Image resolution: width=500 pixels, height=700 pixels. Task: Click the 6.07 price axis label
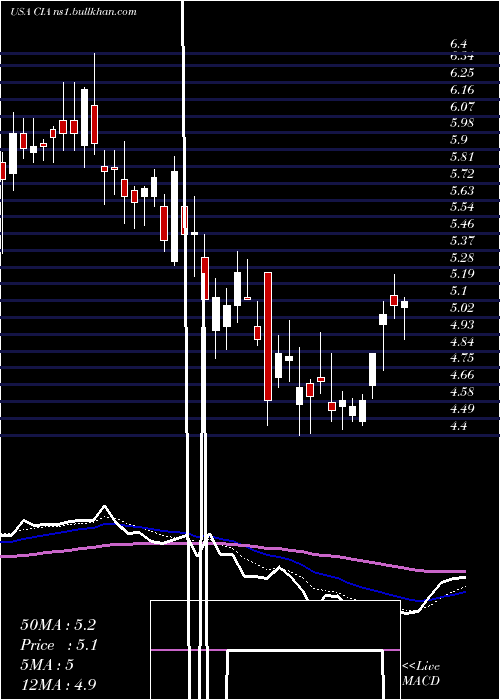tap(462, 107)
